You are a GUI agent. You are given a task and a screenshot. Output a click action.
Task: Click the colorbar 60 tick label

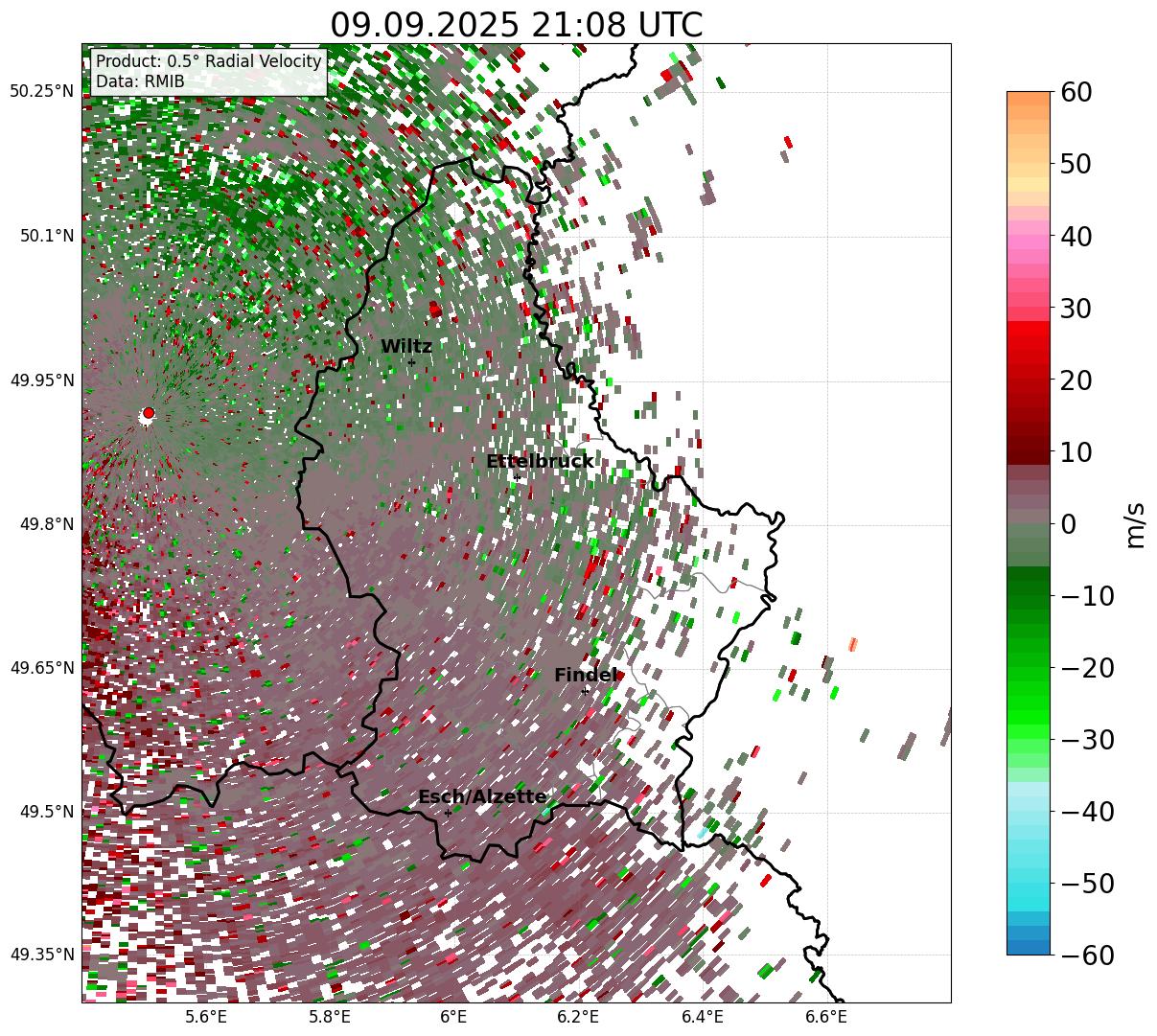pos(1075,92)
